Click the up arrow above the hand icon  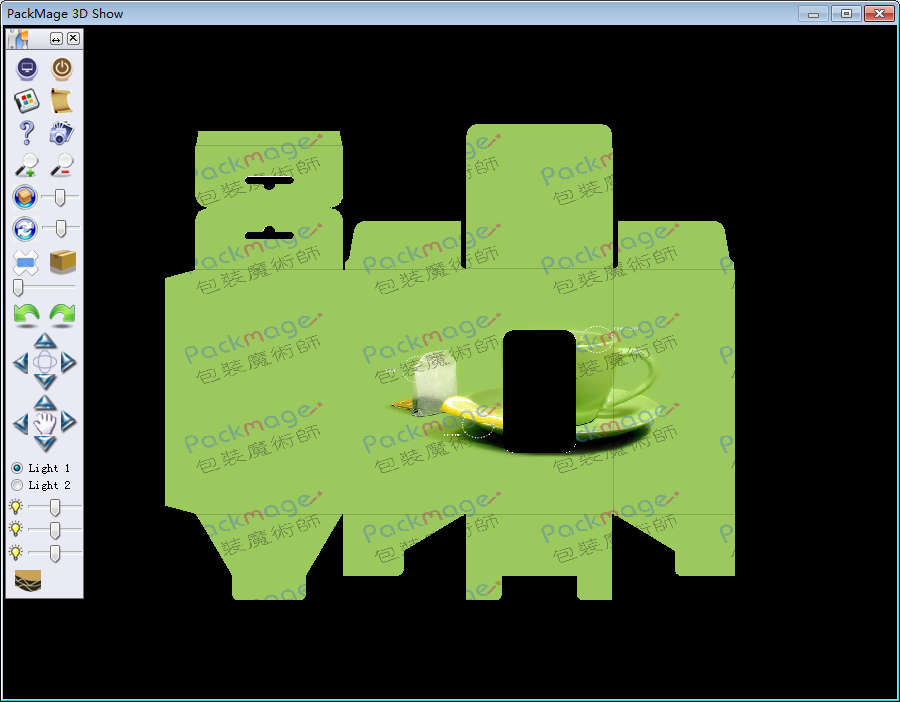(45, 402)
